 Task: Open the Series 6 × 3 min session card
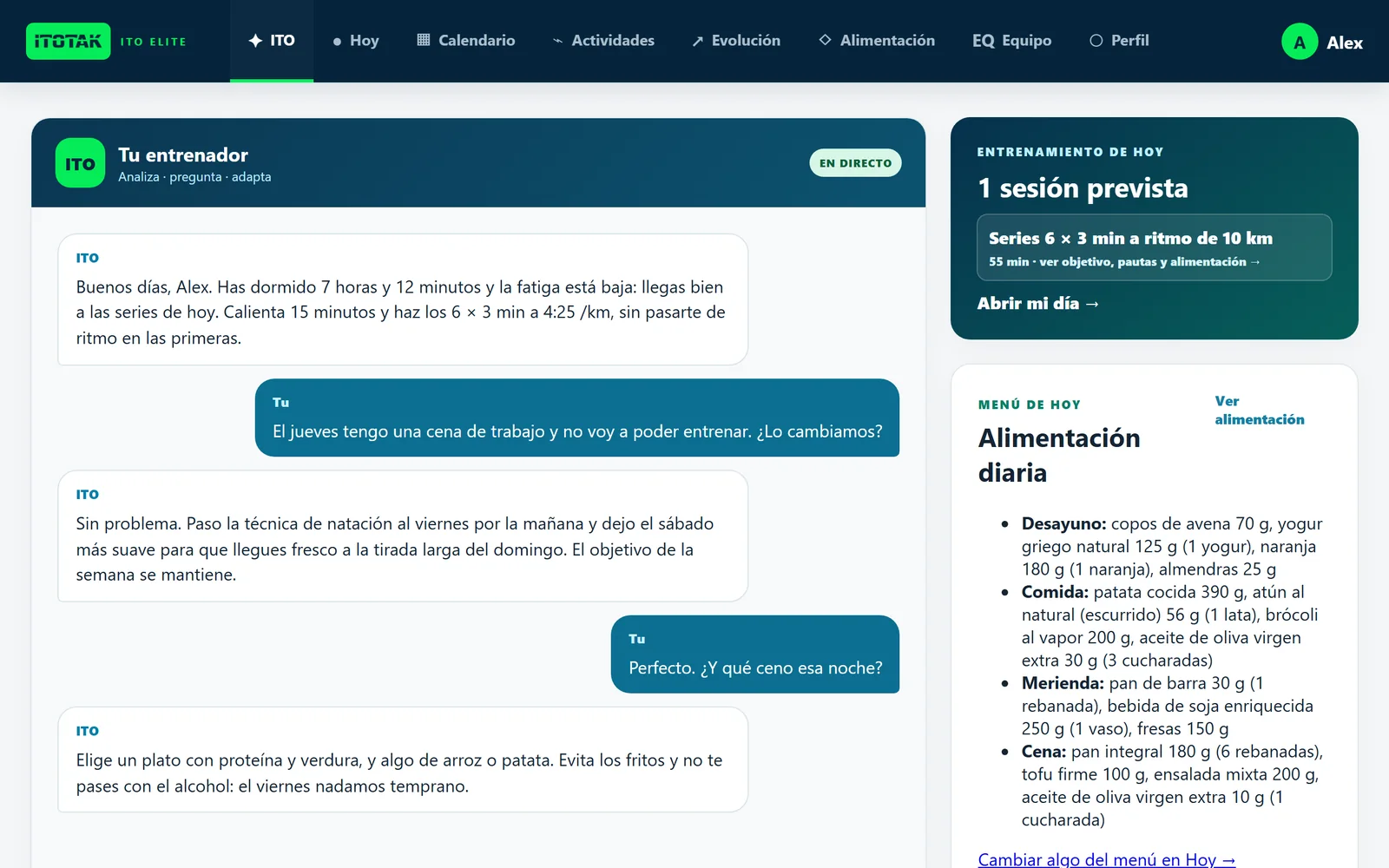[x=1154, y=247]
